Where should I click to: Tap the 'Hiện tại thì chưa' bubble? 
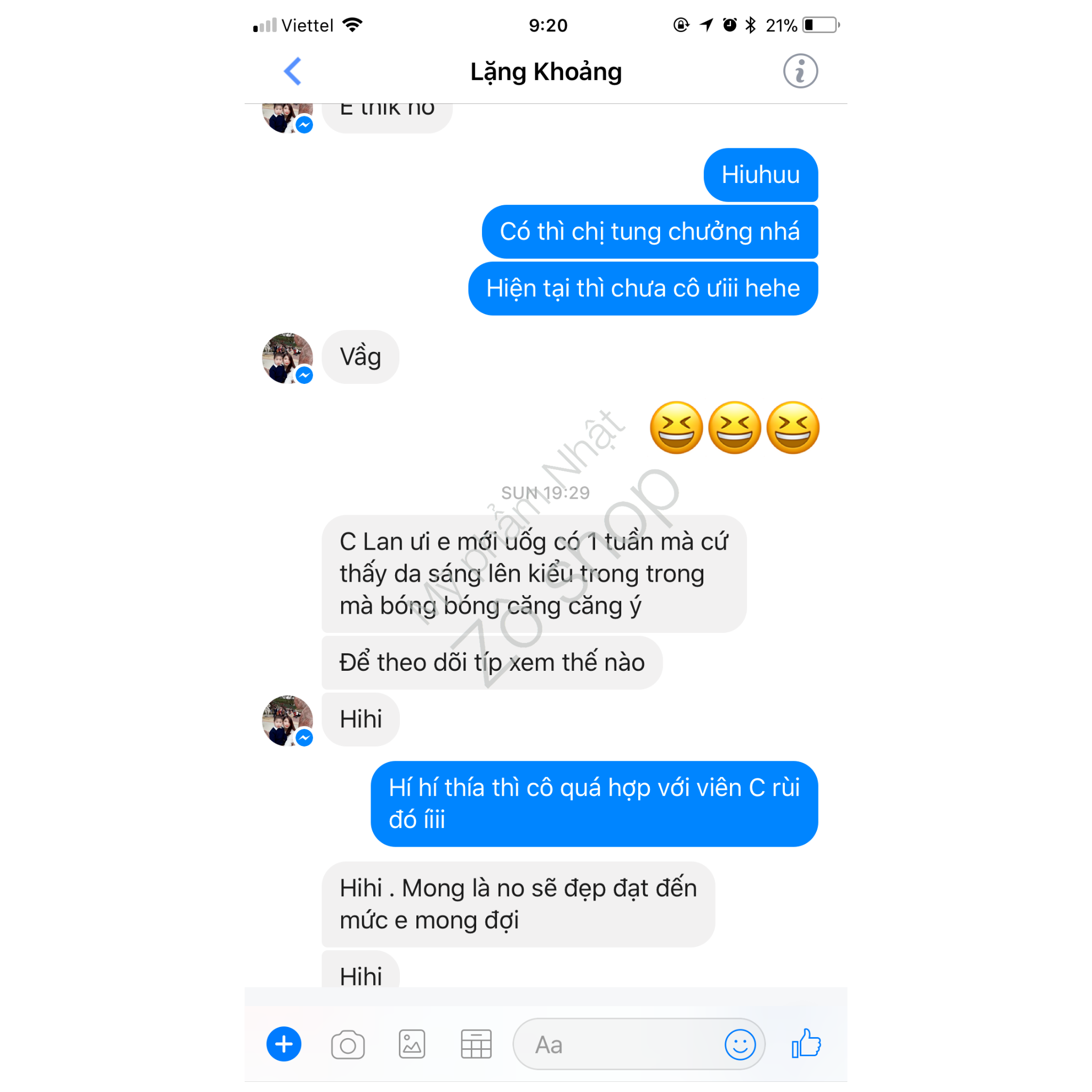tap(643, 288)
